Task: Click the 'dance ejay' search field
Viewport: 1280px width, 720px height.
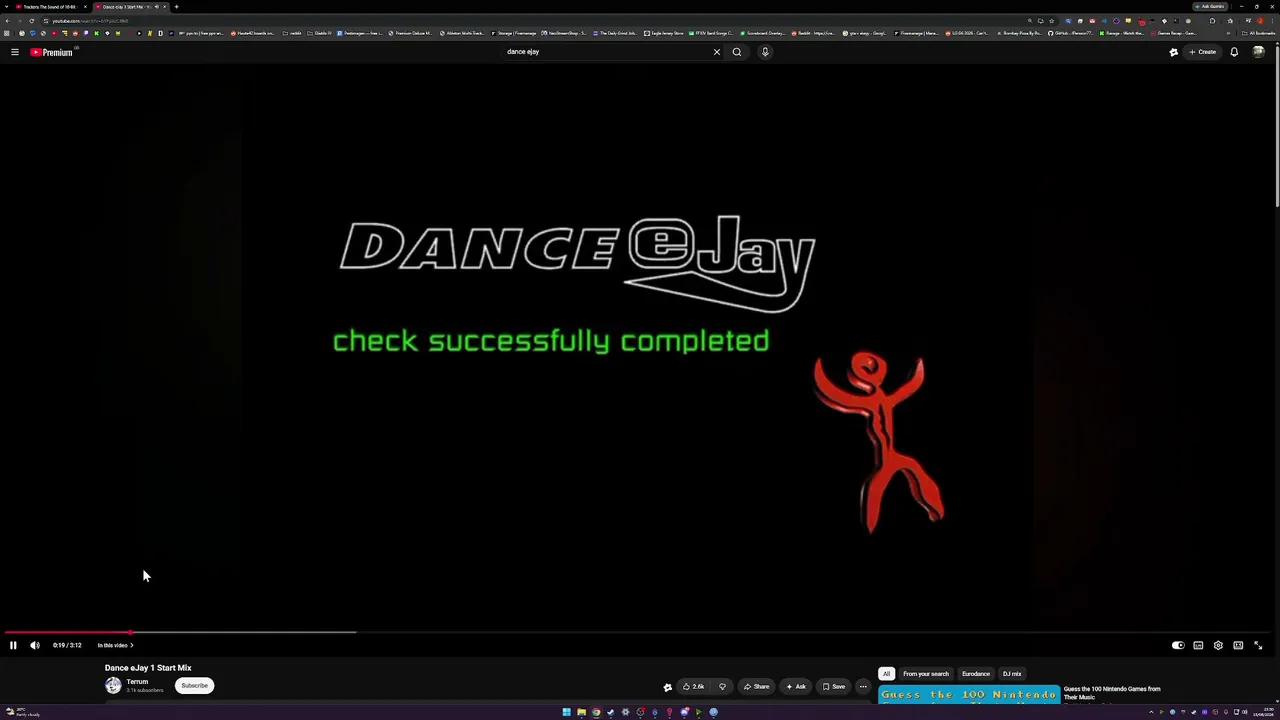Action: (x=605, y=52)
